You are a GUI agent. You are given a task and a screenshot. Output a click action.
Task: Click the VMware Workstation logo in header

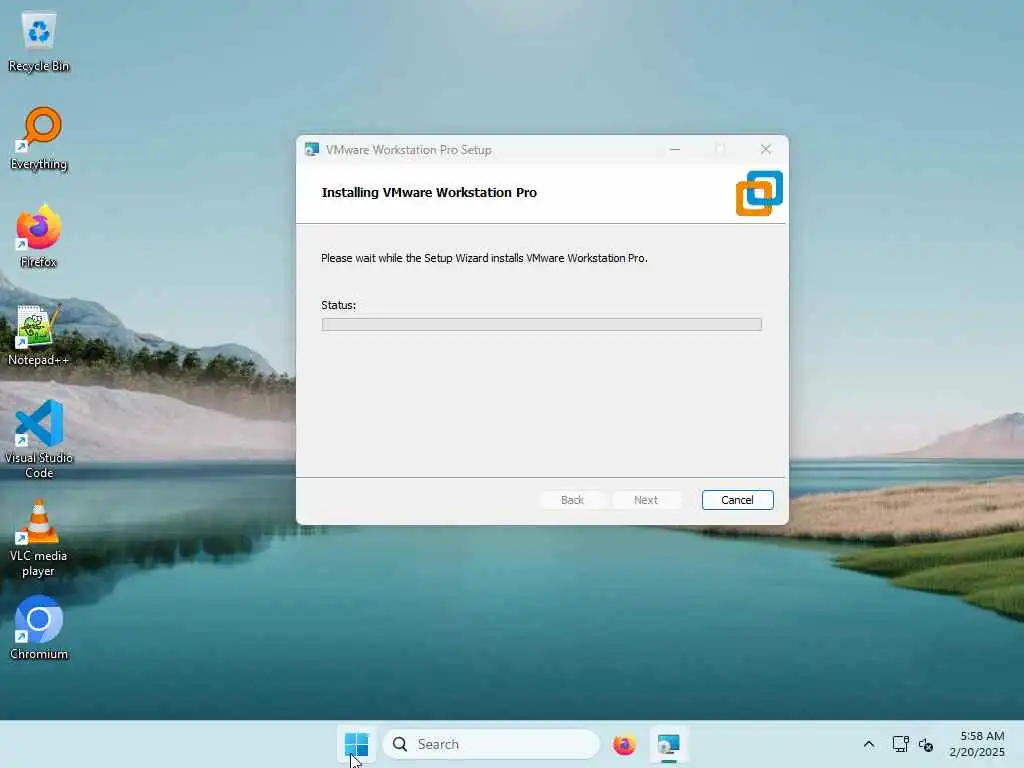759,193
